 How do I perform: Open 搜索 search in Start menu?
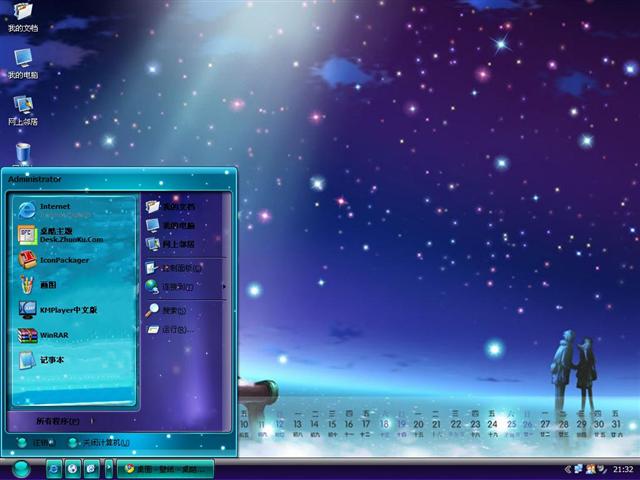(x=184, y=311)
